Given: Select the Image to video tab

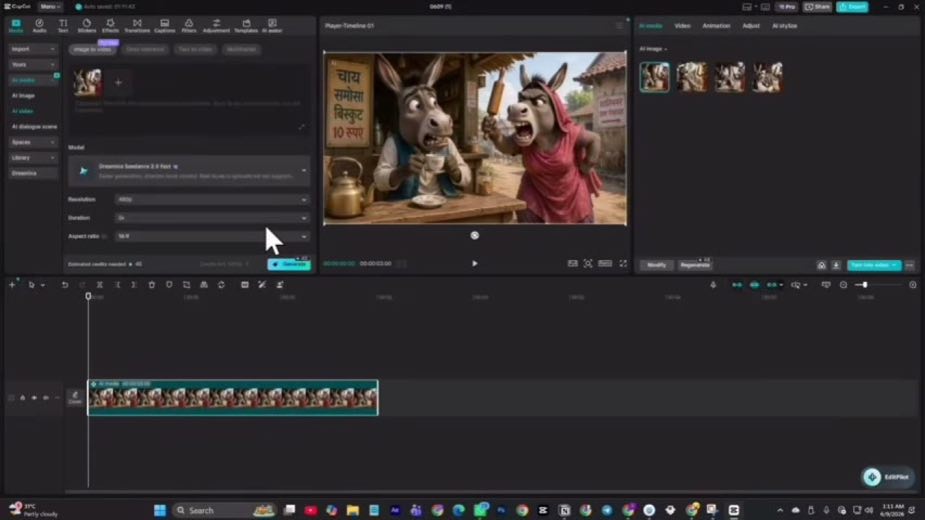Looking at the screenshot, I should pos(92,50).
